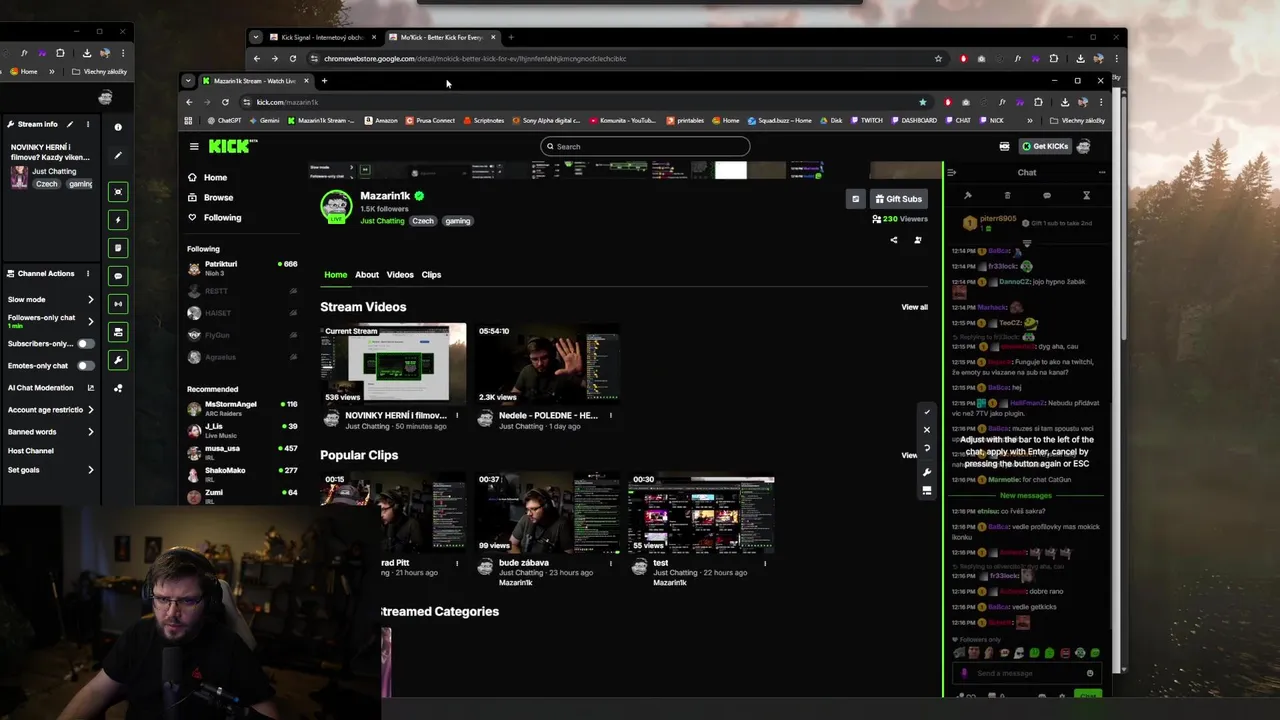The image size is (1280, 720).
Task: Expand the gift leaderboard chevron
Action: (1026, 244)
